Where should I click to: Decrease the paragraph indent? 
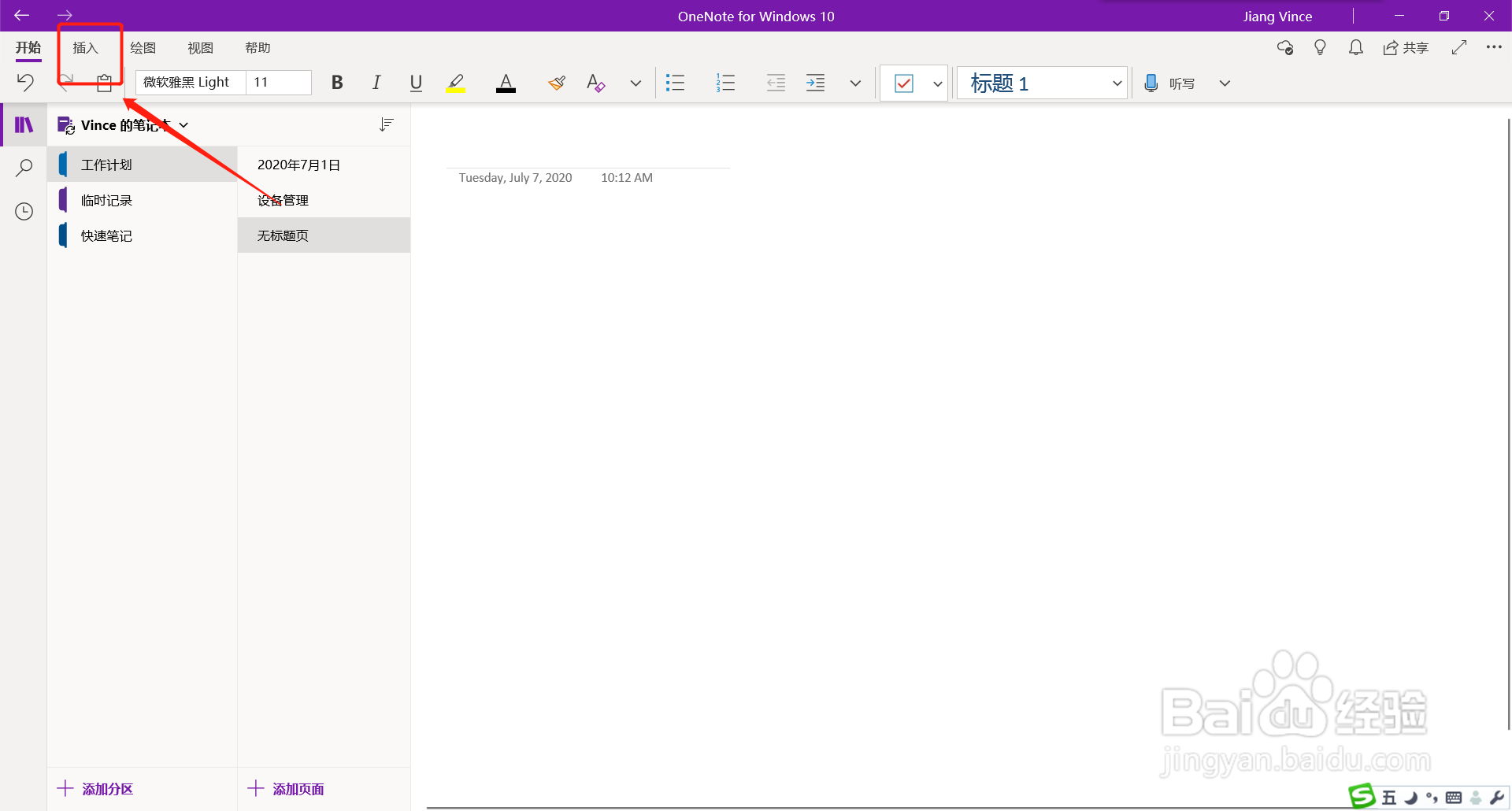point(776,83)
